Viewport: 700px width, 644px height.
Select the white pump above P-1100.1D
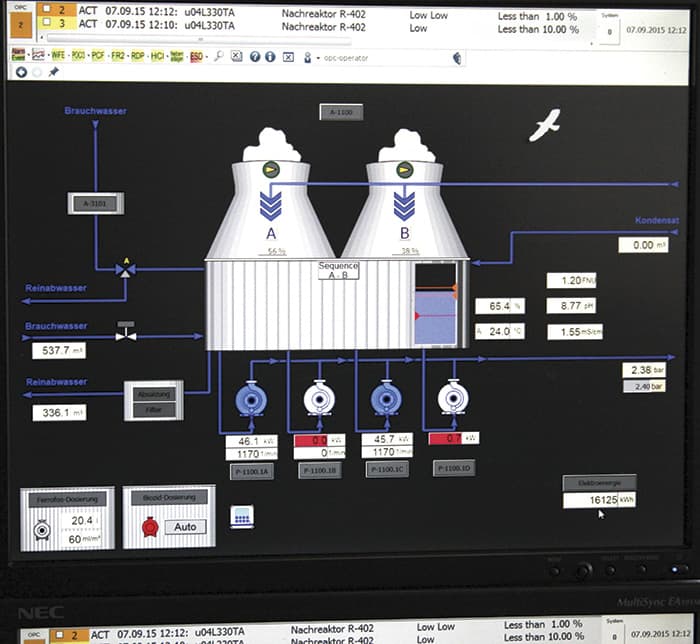453,399
